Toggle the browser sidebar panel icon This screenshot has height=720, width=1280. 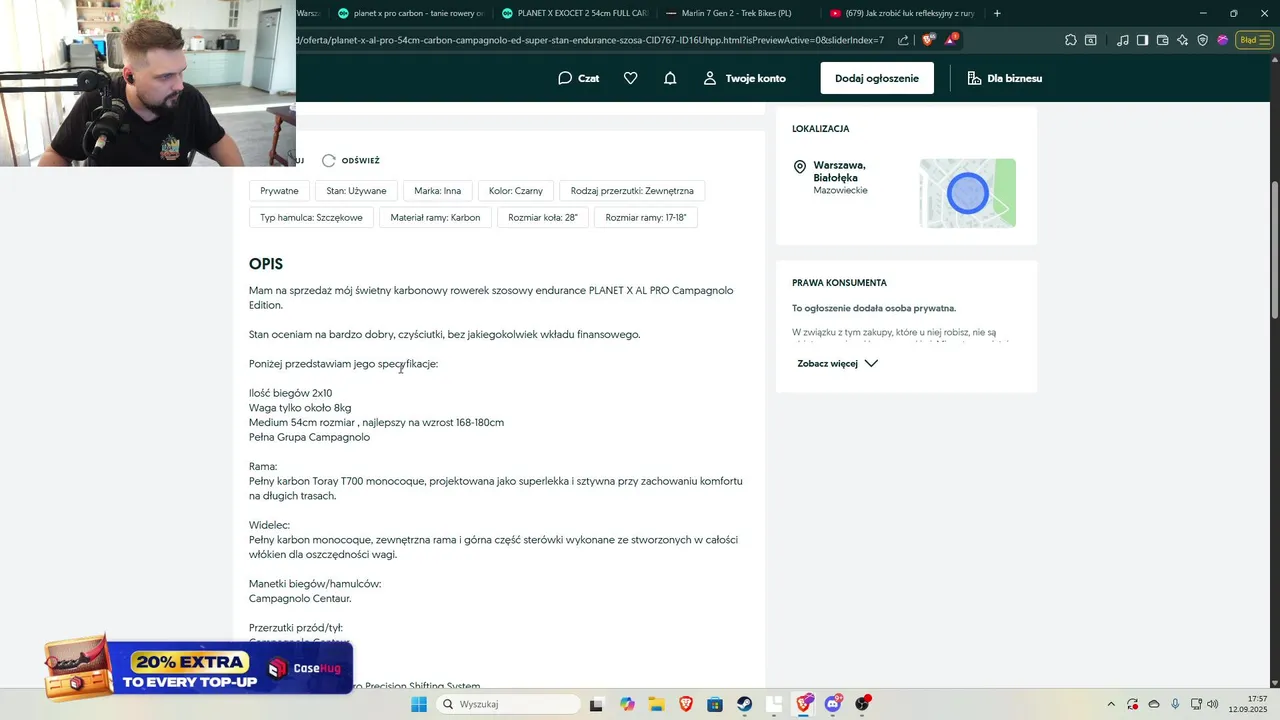1142,40
